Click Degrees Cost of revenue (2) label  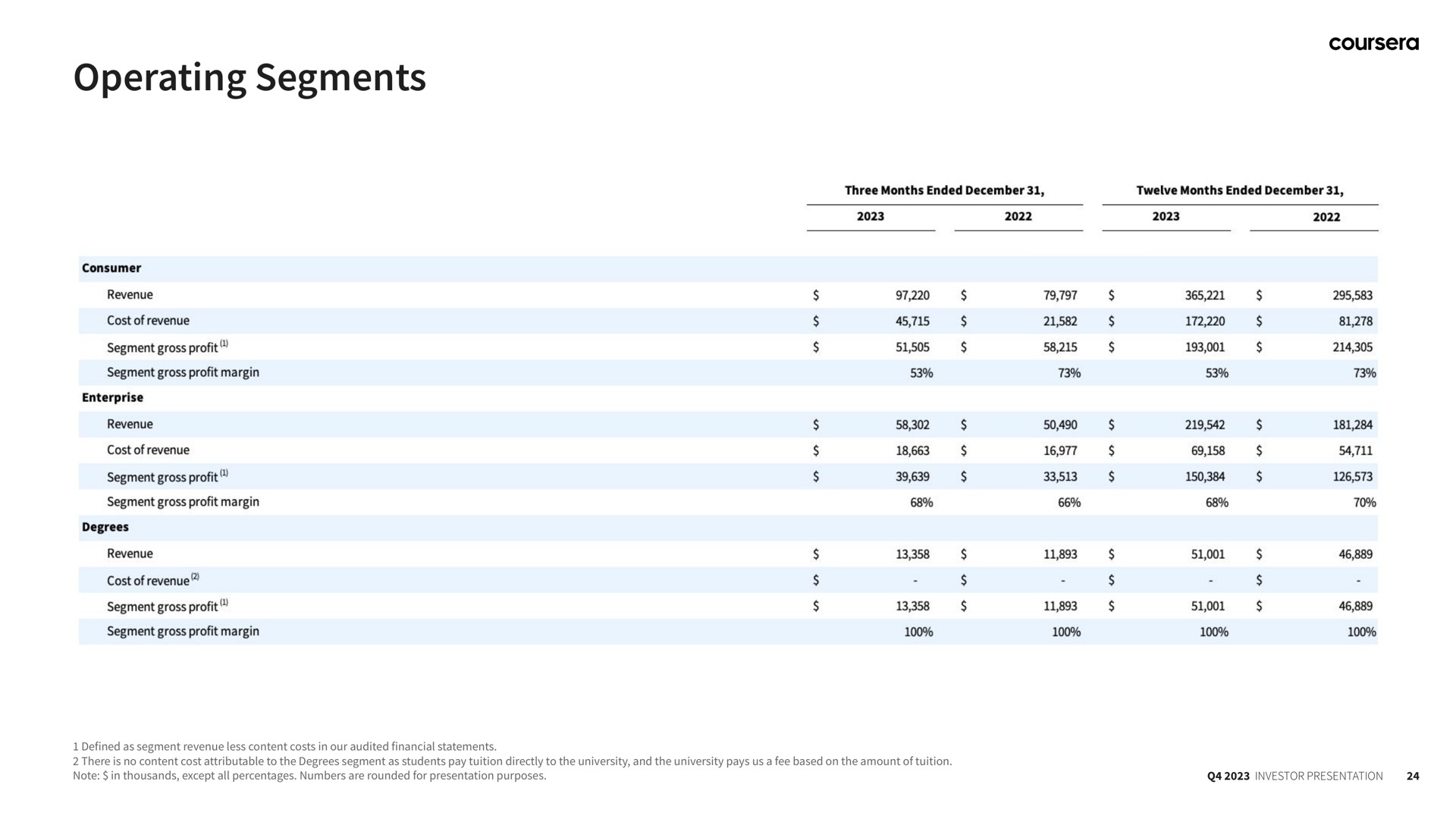point(152,580)
